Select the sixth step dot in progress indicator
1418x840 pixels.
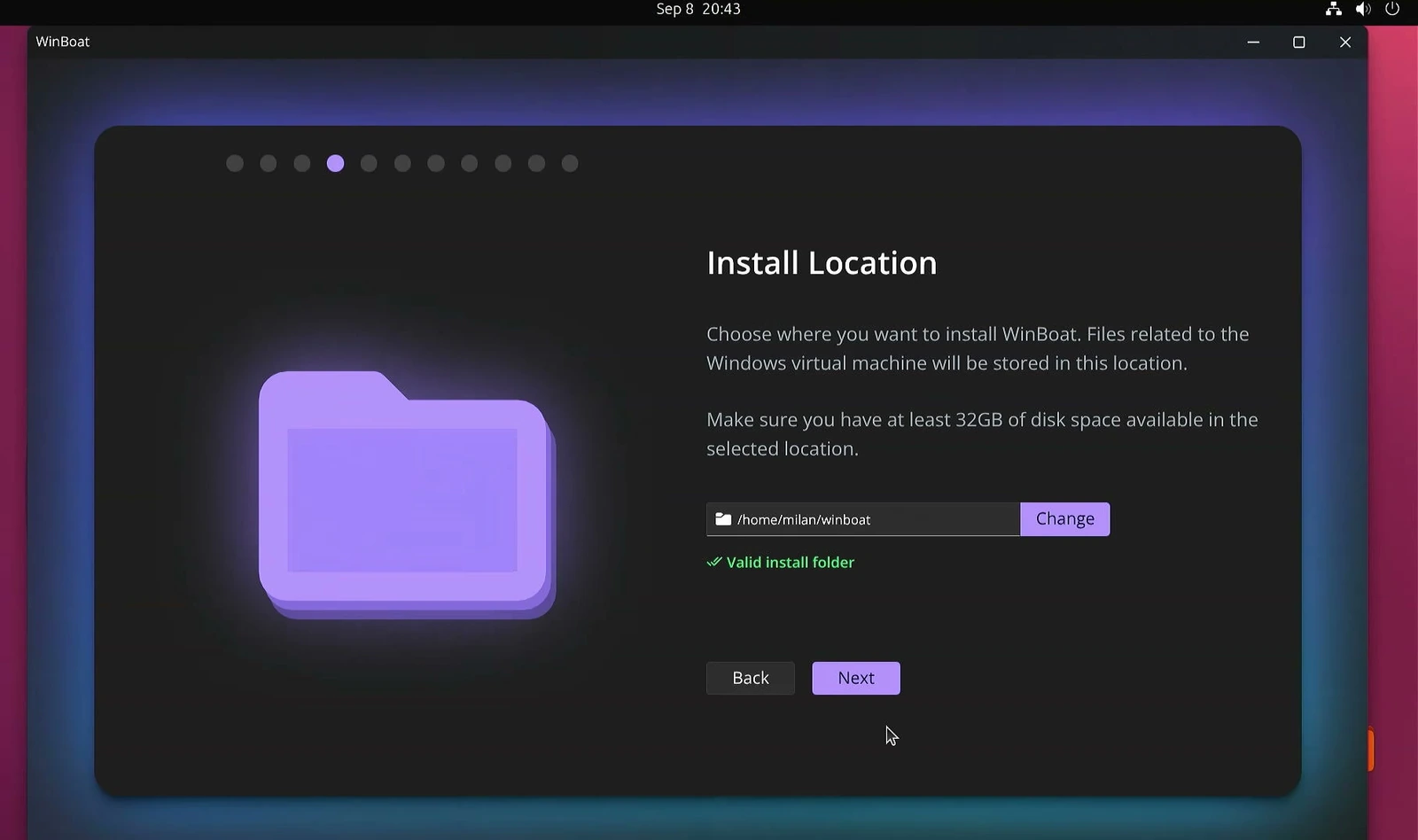coord(402,163)
